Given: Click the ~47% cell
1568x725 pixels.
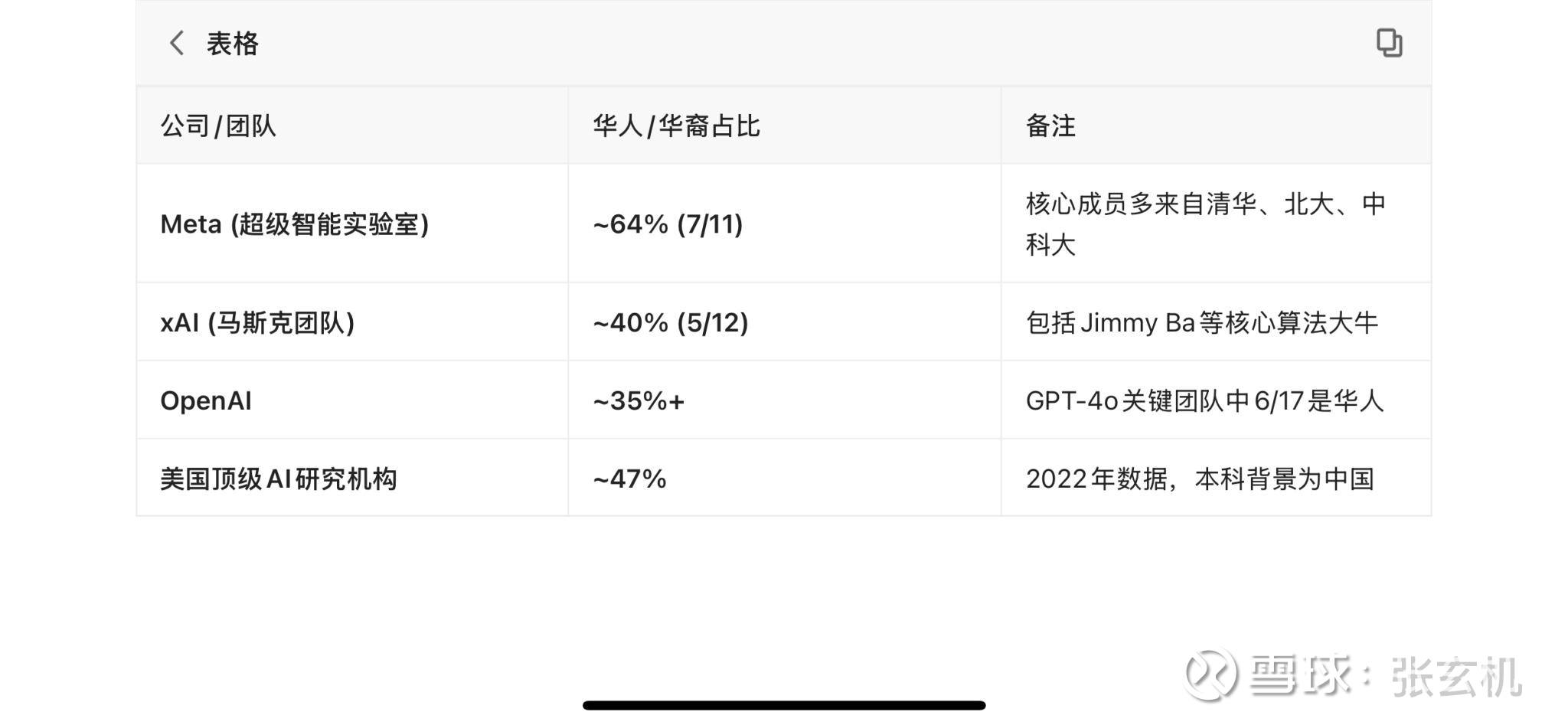Looking at the screenshot, I should 629,478.
